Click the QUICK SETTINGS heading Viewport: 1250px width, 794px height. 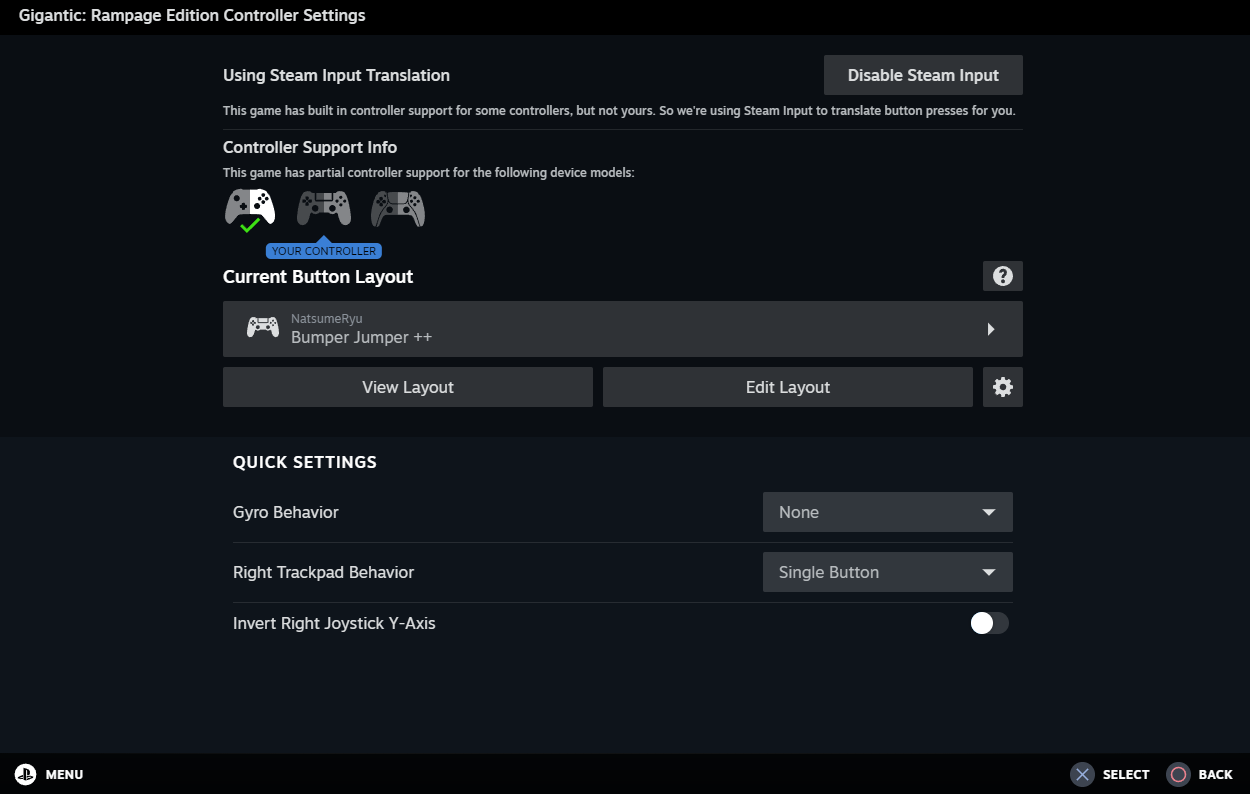[305, 462]
